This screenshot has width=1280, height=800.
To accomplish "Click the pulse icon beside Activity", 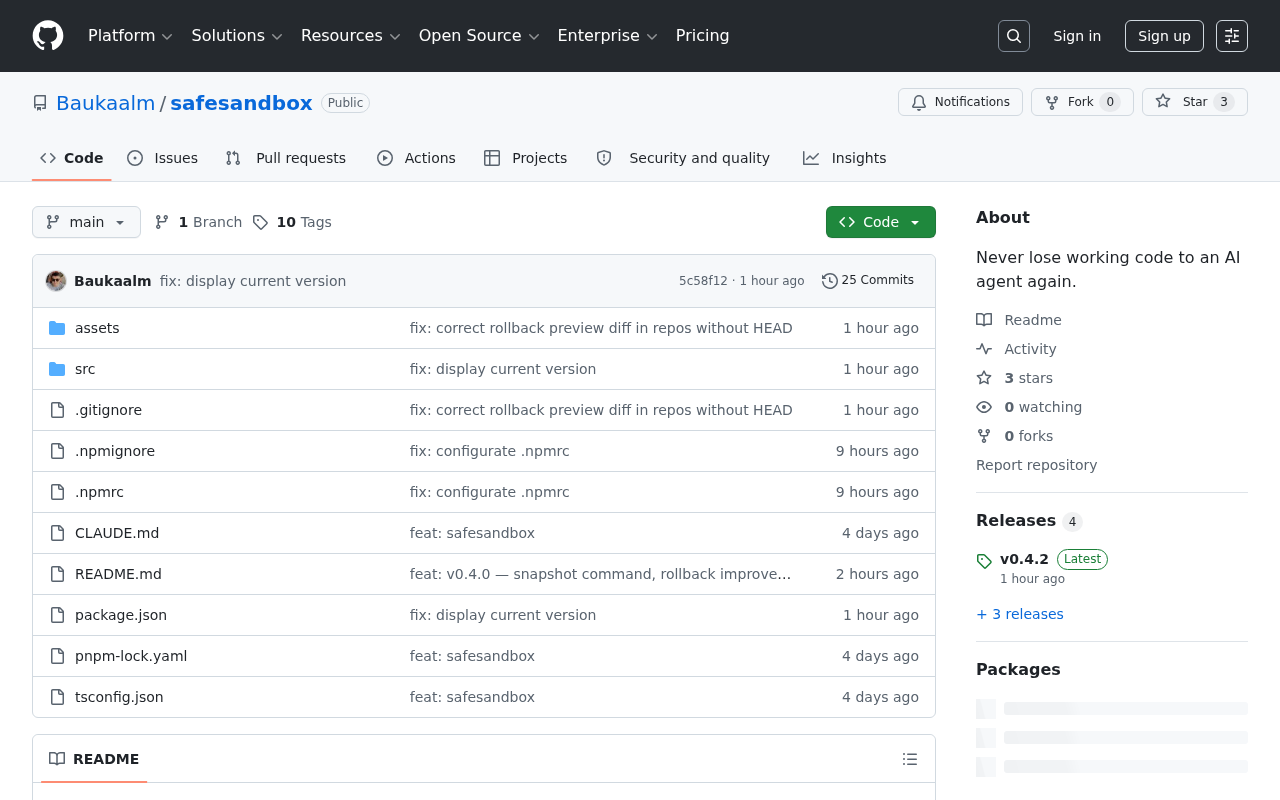I will click(984, 349).
